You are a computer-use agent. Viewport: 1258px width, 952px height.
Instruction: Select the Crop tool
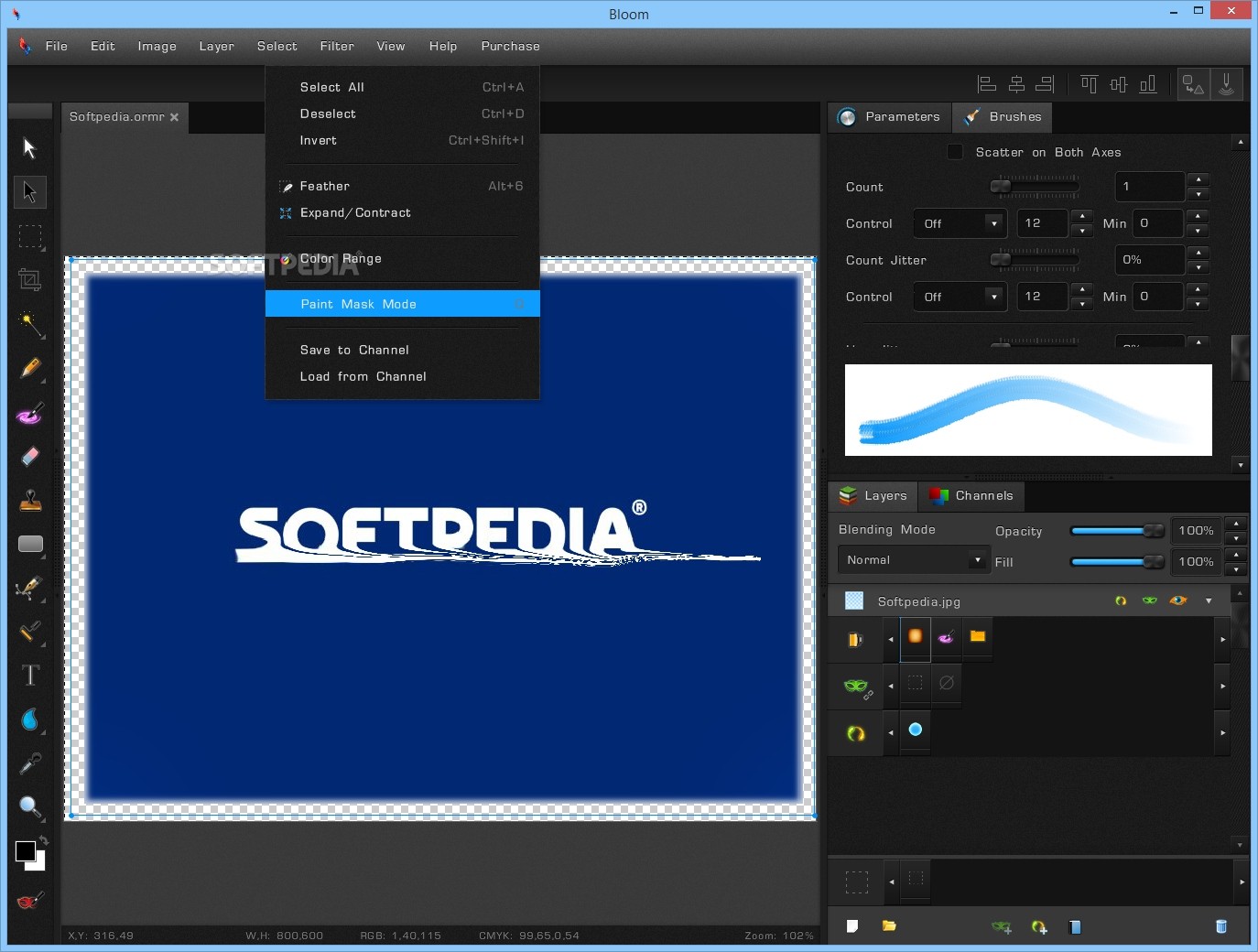pos(30,279)
